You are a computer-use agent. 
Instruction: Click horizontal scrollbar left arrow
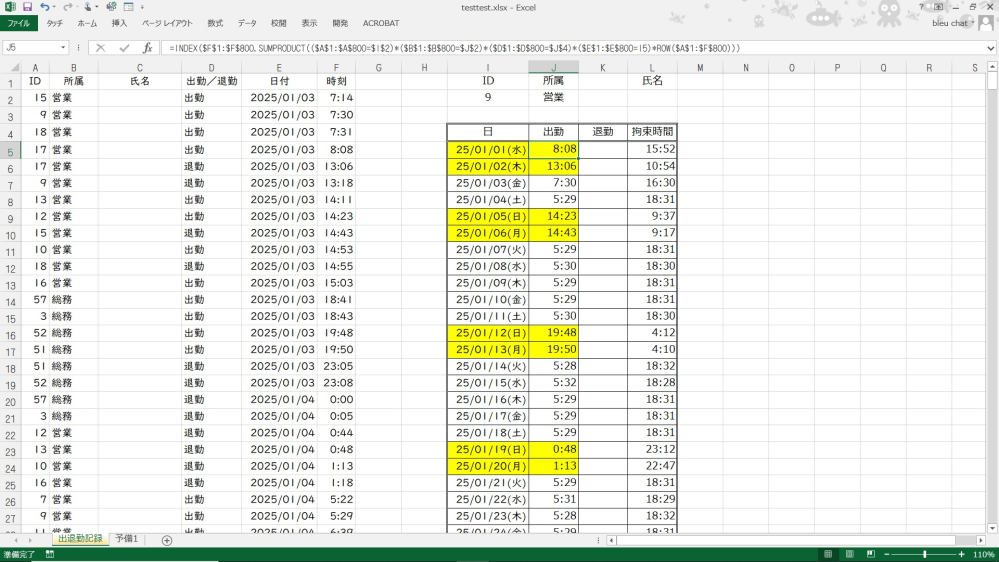tap(612, 540)
